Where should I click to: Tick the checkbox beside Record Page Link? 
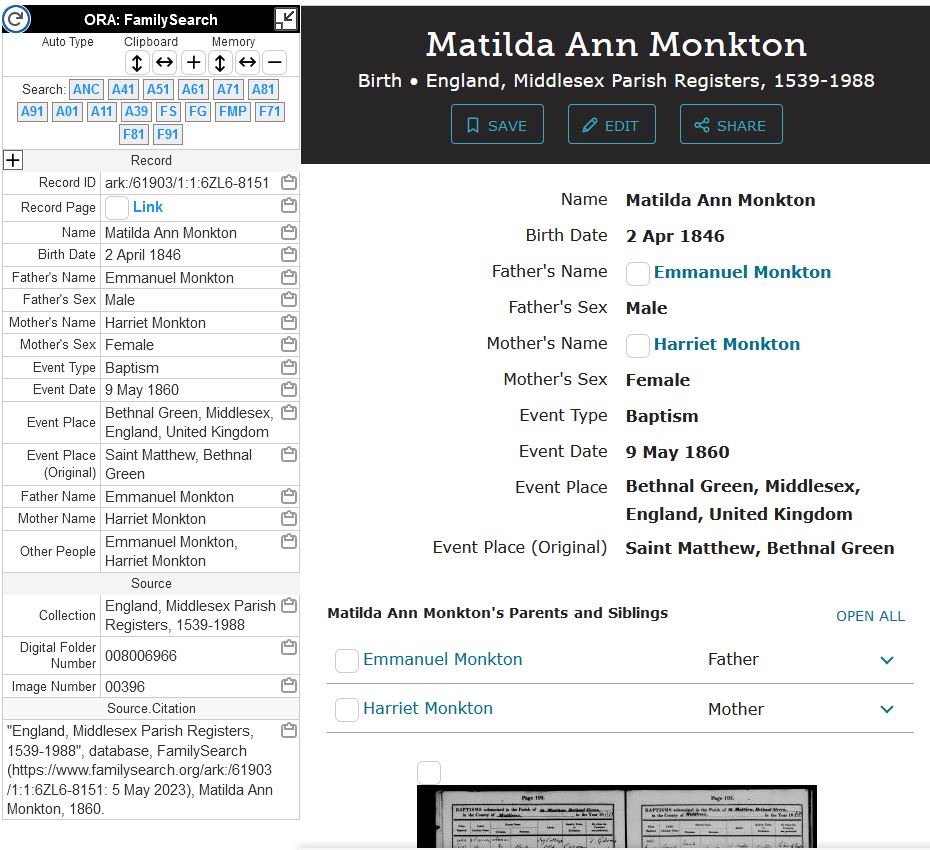click(117, 208)
